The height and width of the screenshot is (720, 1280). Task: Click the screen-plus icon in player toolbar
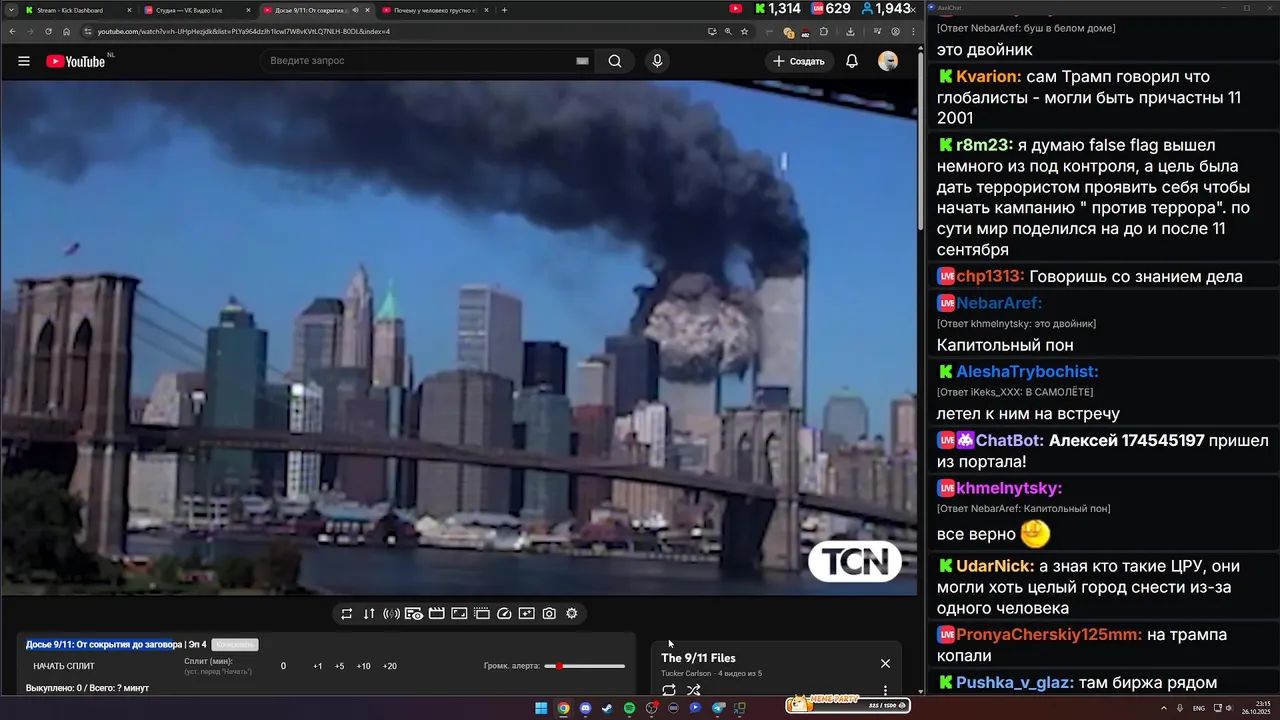point(526,614)
